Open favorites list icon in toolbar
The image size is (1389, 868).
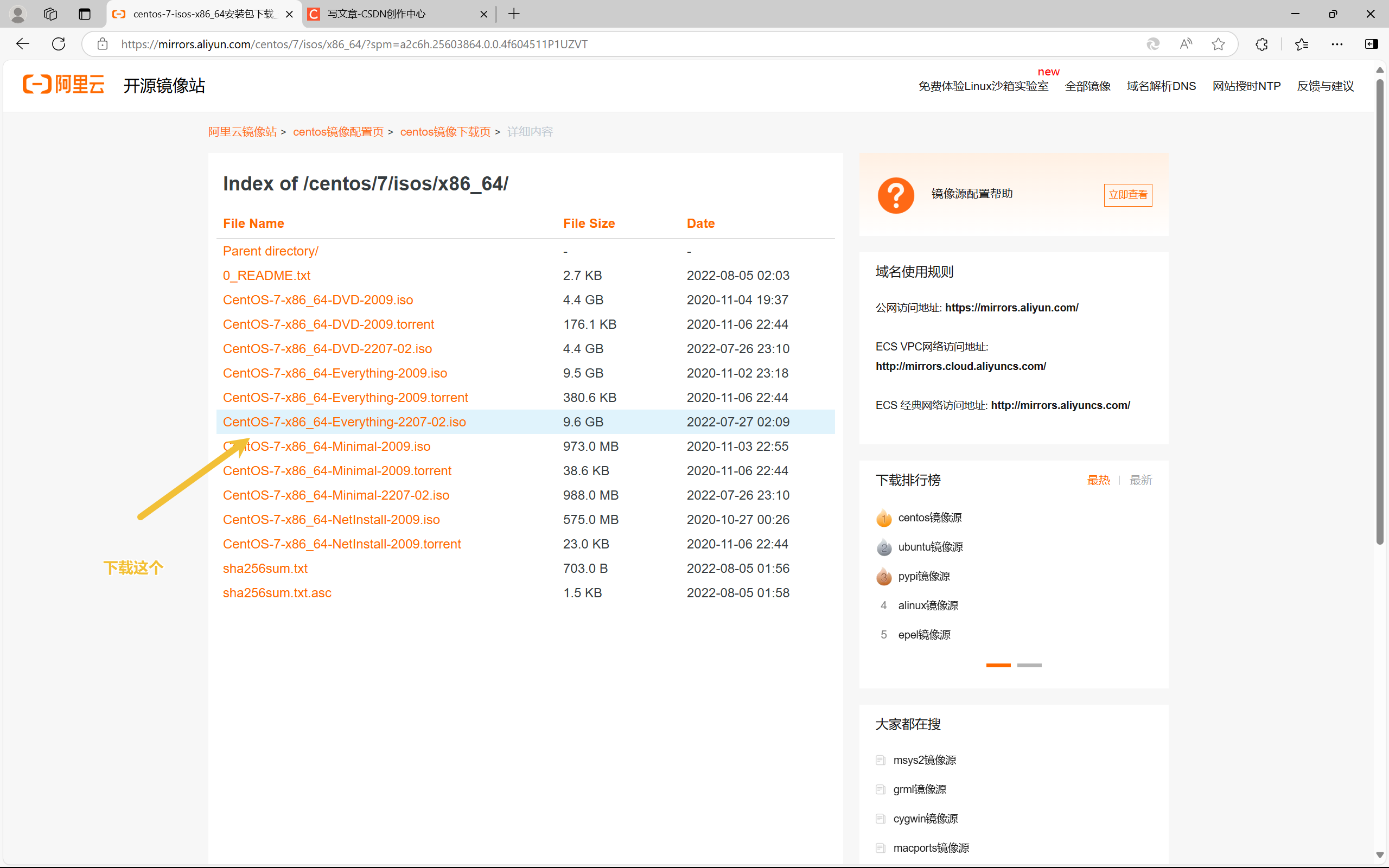coord(1301,44)
